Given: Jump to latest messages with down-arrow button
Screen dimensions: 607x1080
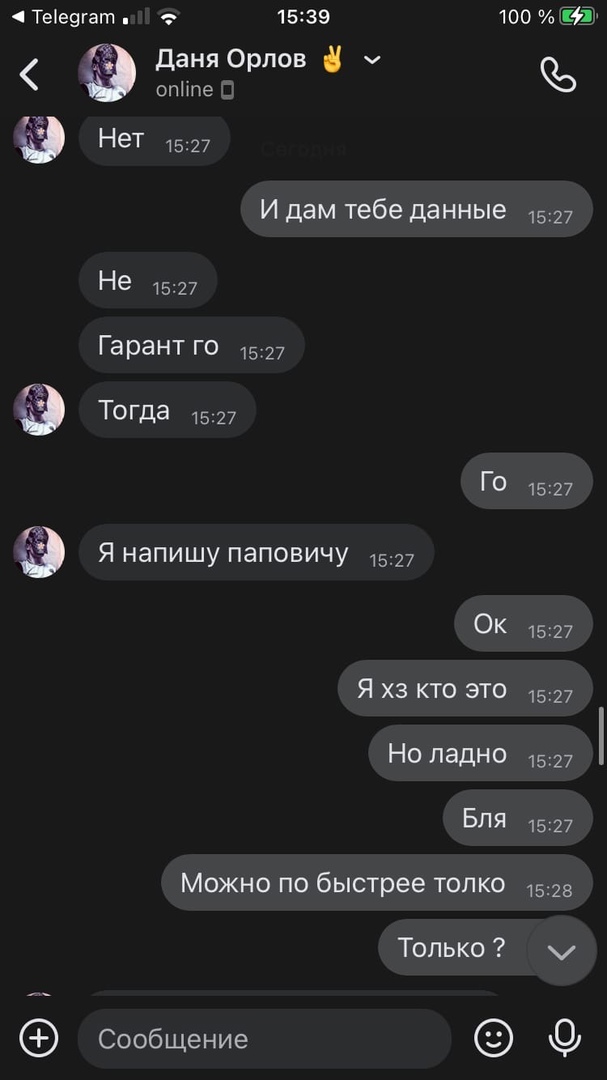Looking at the screenshot, I should 562,951.
